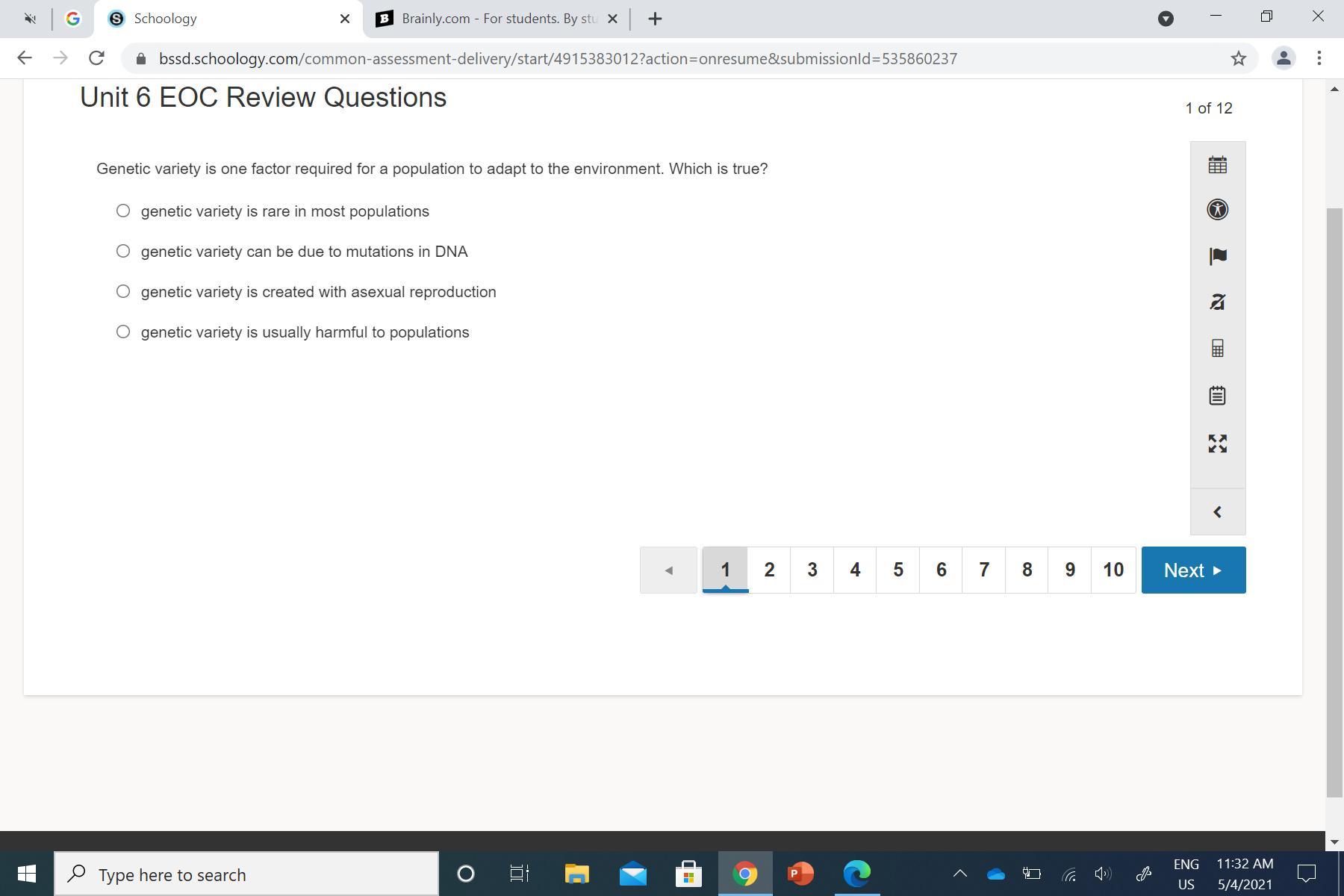Click the page vertical scrollbar thumb
This screenshot has height=896, width=1344.
(x=1334, y=500)
